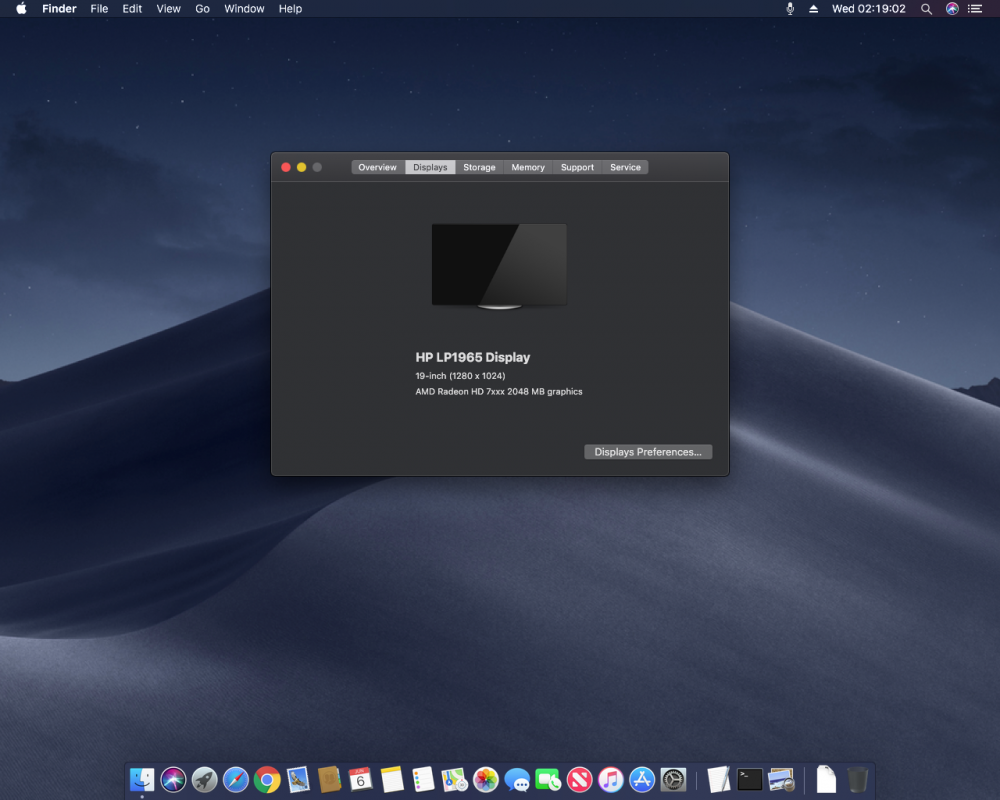This screenshot has width=1000, height=800.
Task: Open App Store in Dock
Action: (x=642, y=780)
